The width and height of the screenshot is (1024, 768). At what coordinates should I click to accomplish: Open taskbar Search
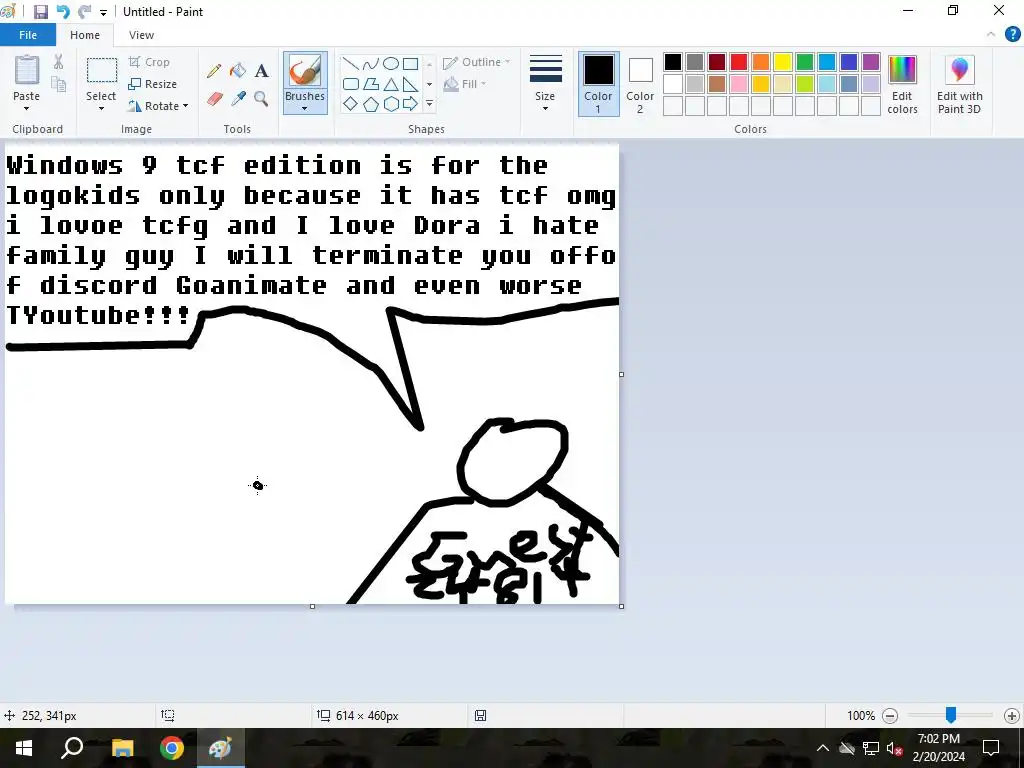click(72, 748)
